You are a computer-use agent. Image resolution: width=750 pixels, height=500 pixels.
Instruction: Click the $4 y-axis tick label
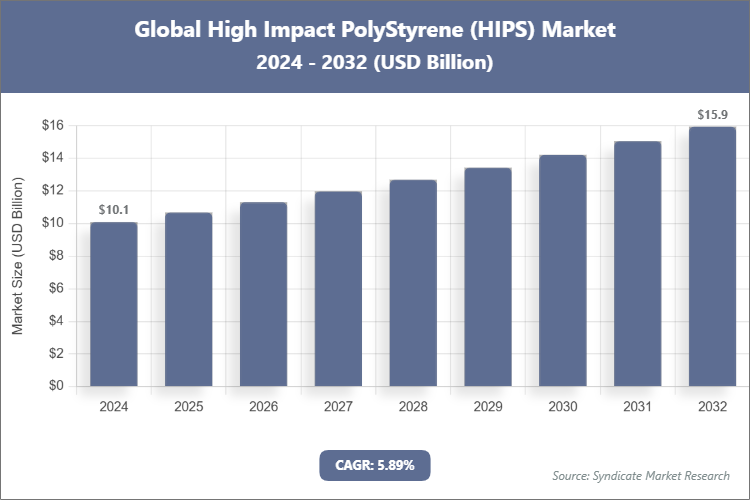pos(56,321)
